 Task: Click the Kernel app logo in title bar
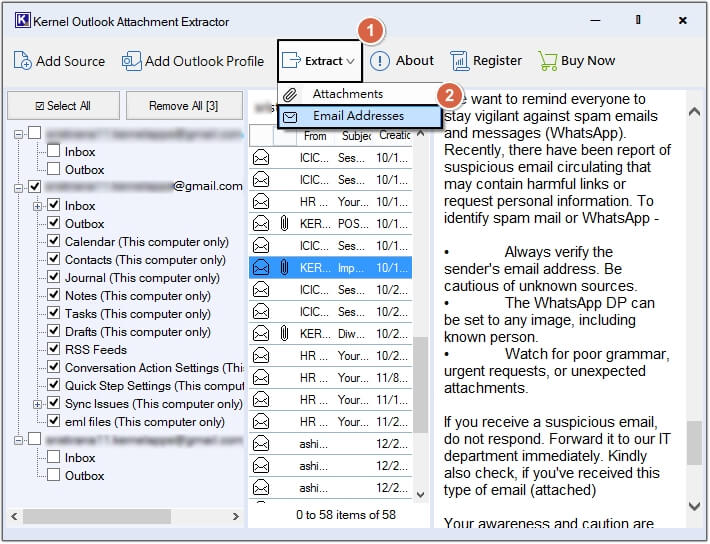click(23, 20)
